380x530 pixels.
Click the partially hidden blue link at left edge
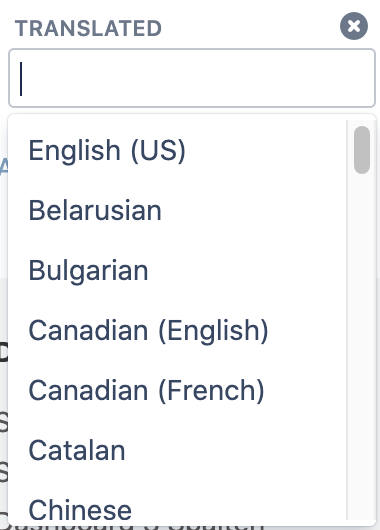4,167
